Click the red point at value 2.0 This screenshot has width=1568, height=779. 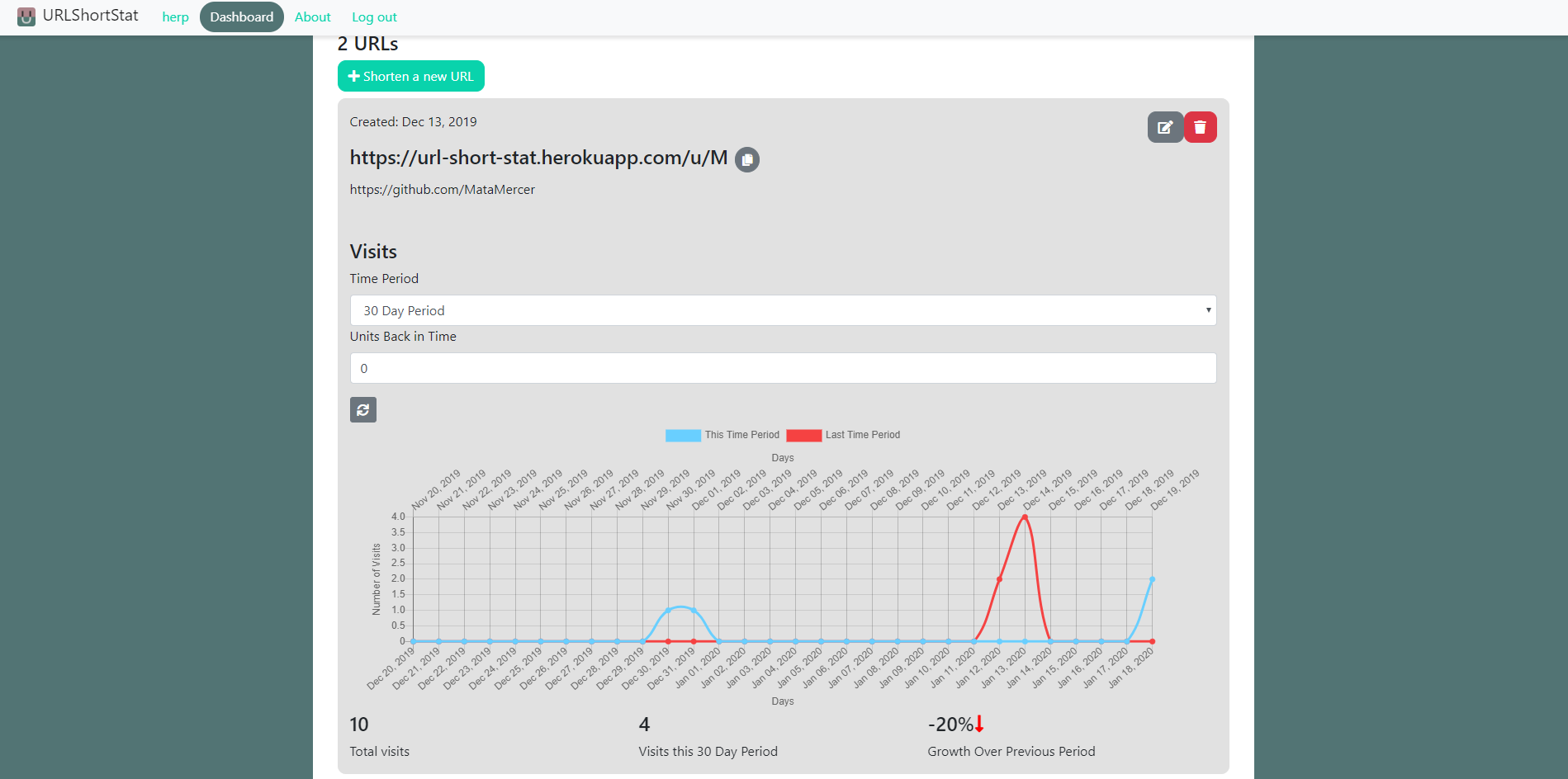tap(999, 579)
